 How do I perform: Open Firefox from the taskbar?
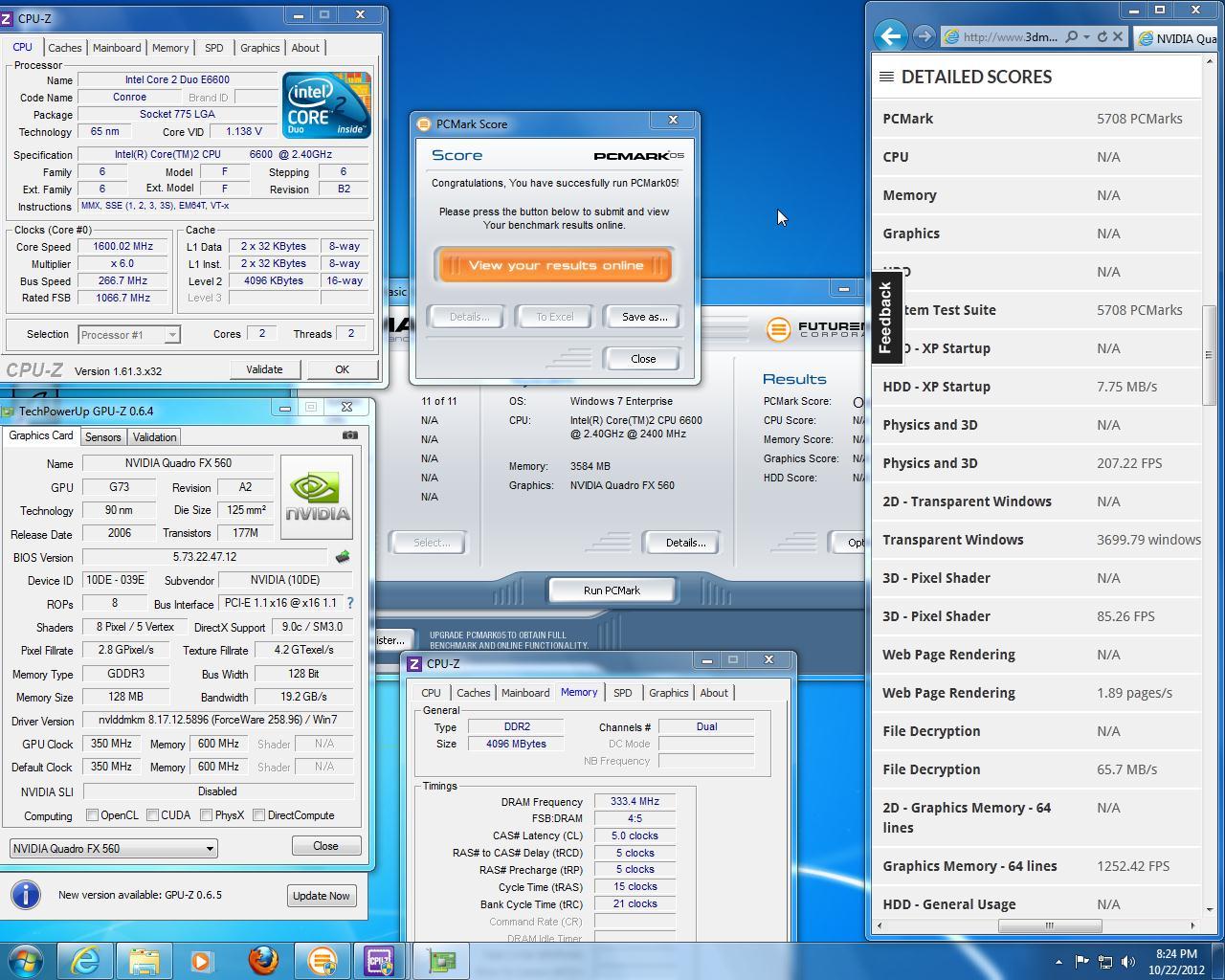click(x=263, y=961)
